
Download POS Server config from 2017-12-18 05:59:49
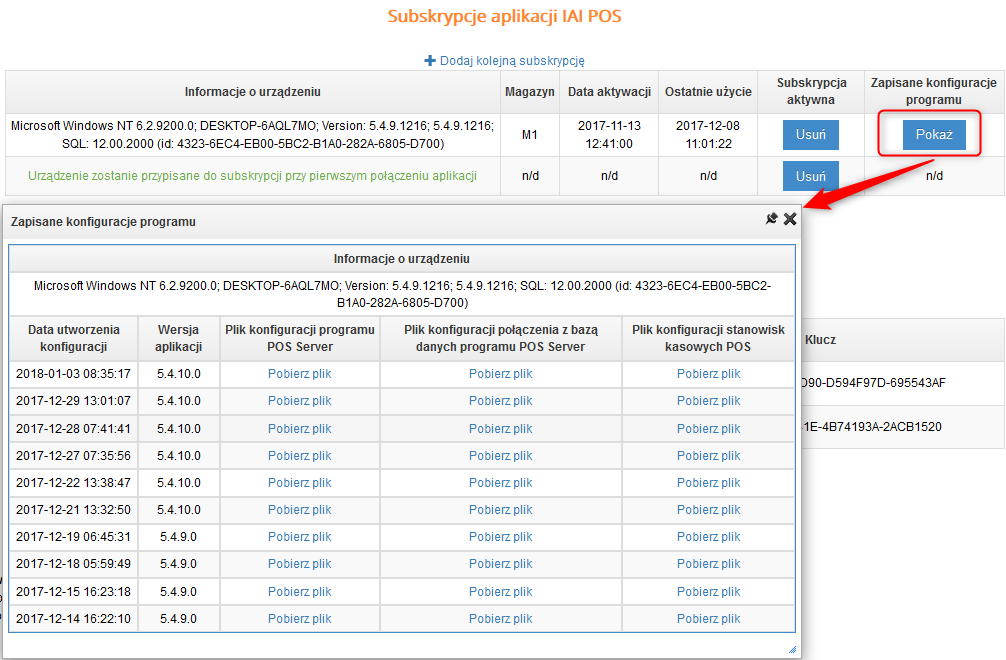300,564
